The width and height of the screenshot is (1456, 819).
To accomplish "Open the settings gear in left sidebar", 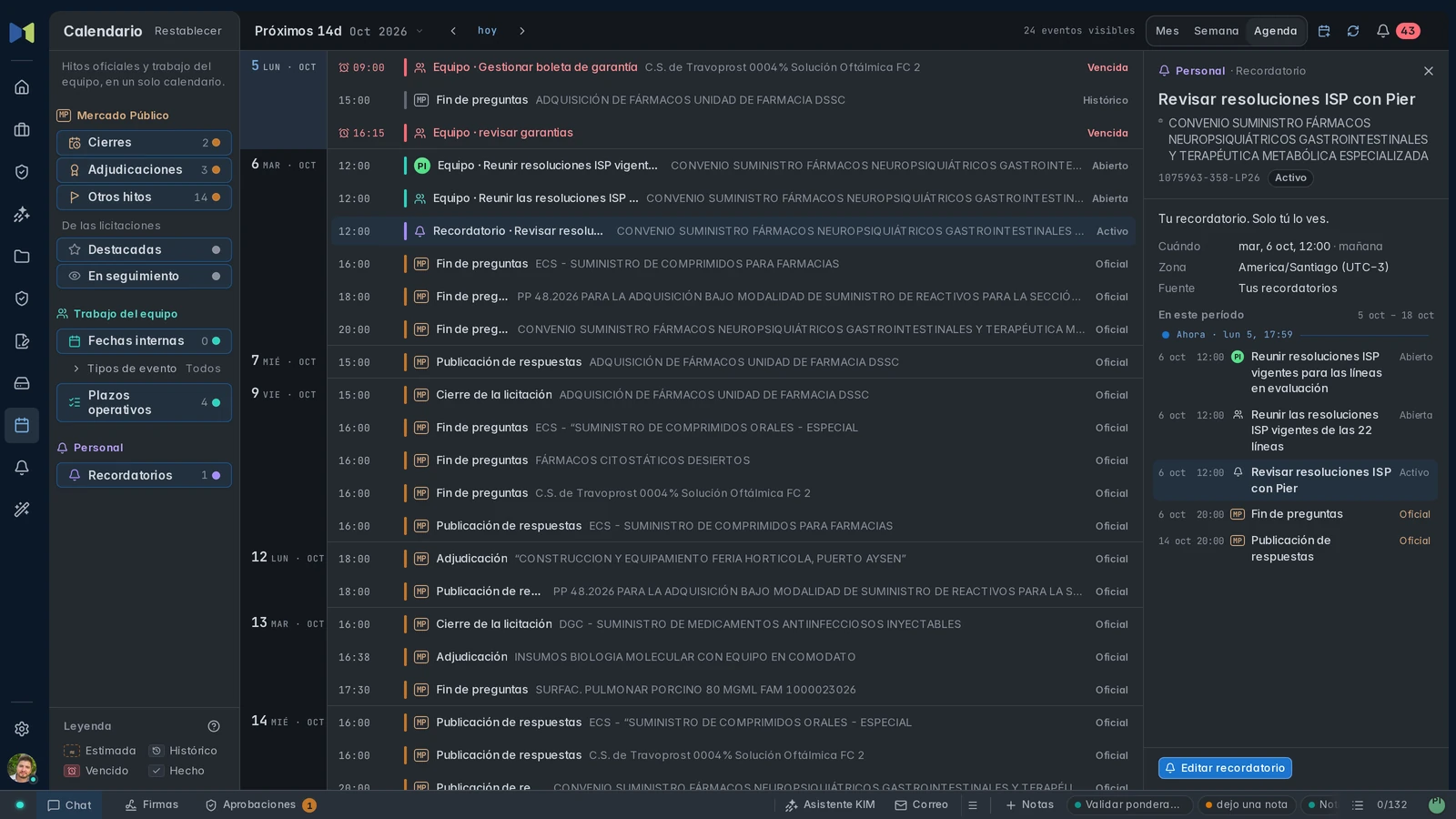I will [22, 729].
